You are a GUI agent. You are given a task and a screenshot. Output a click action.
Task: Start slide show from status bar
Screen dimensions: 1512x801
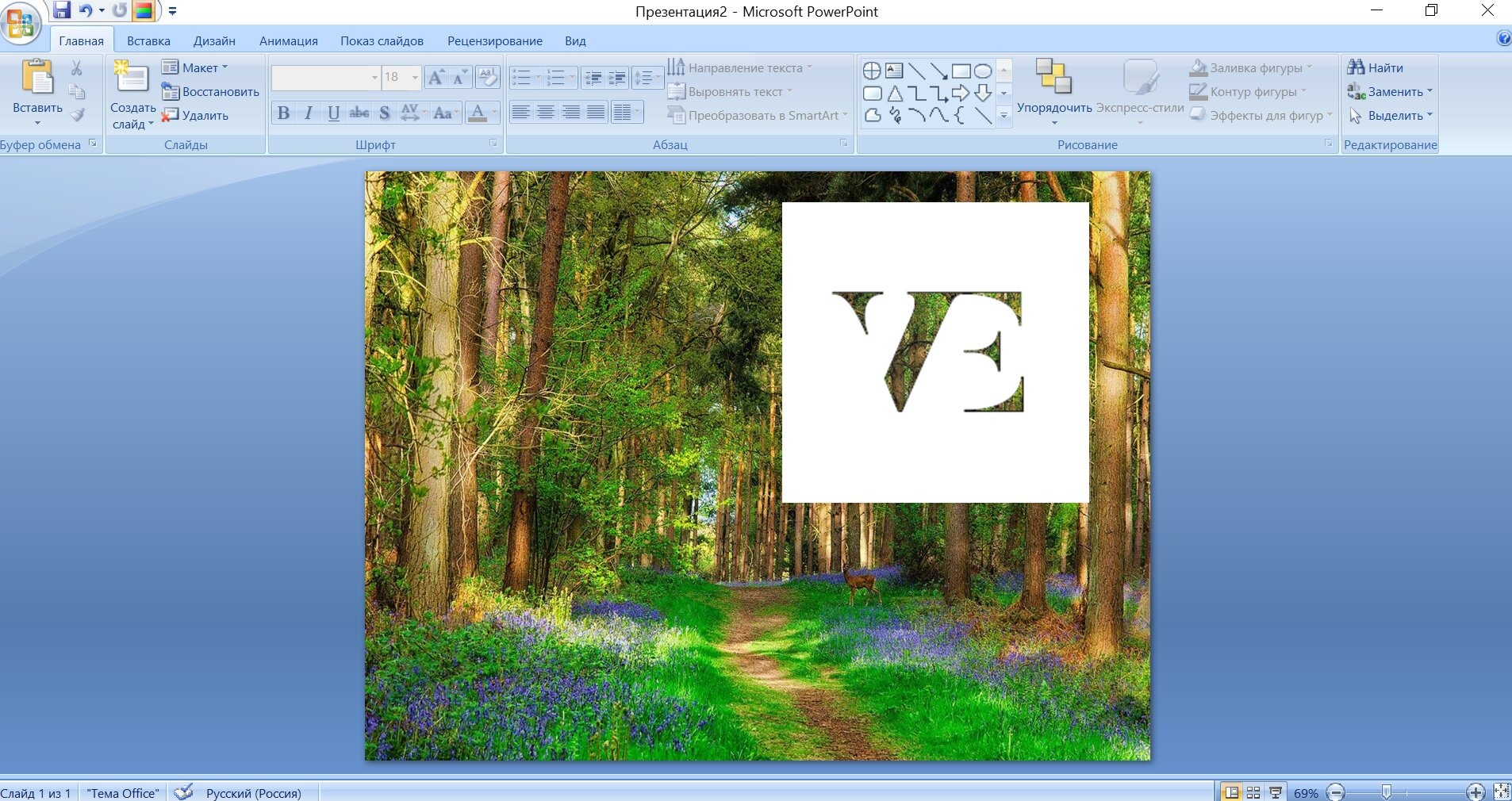tap(1276, 792)
